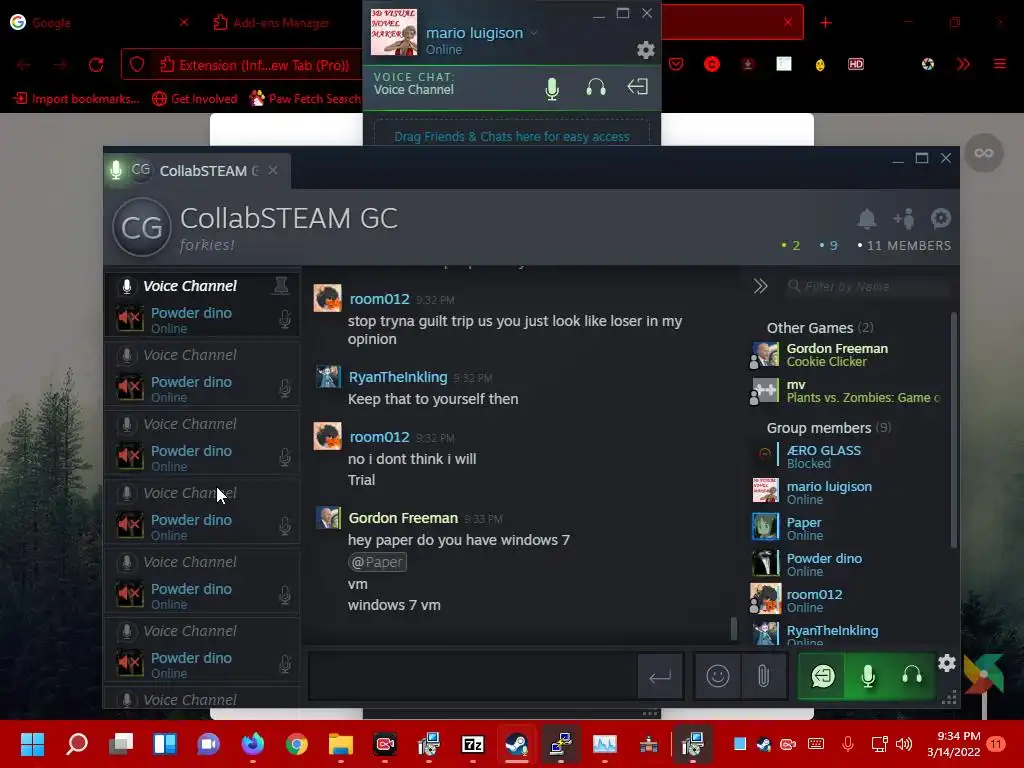Open Get Involved bookmark
This screenshot has width=1024, height=768.
pyautogui.click(x=195, y=99)
